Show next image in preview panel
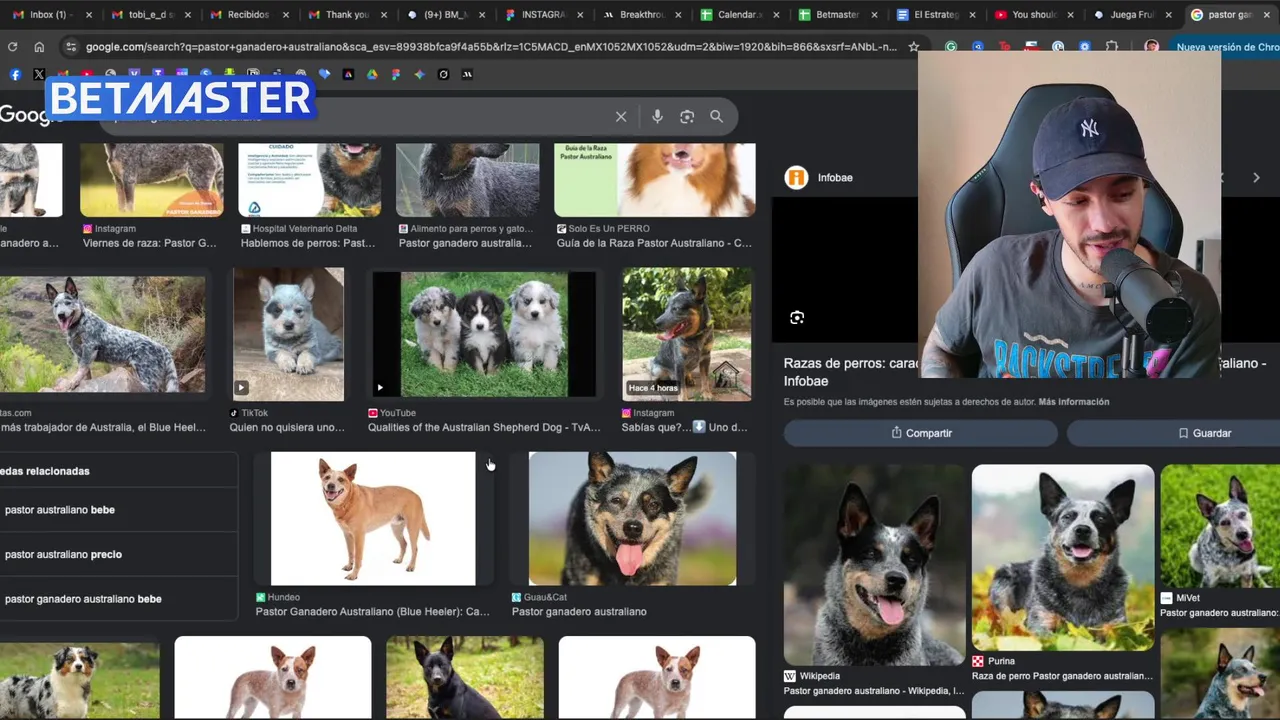The height and width of the screenshot is (720, 1280). [x=1256, y=178]
